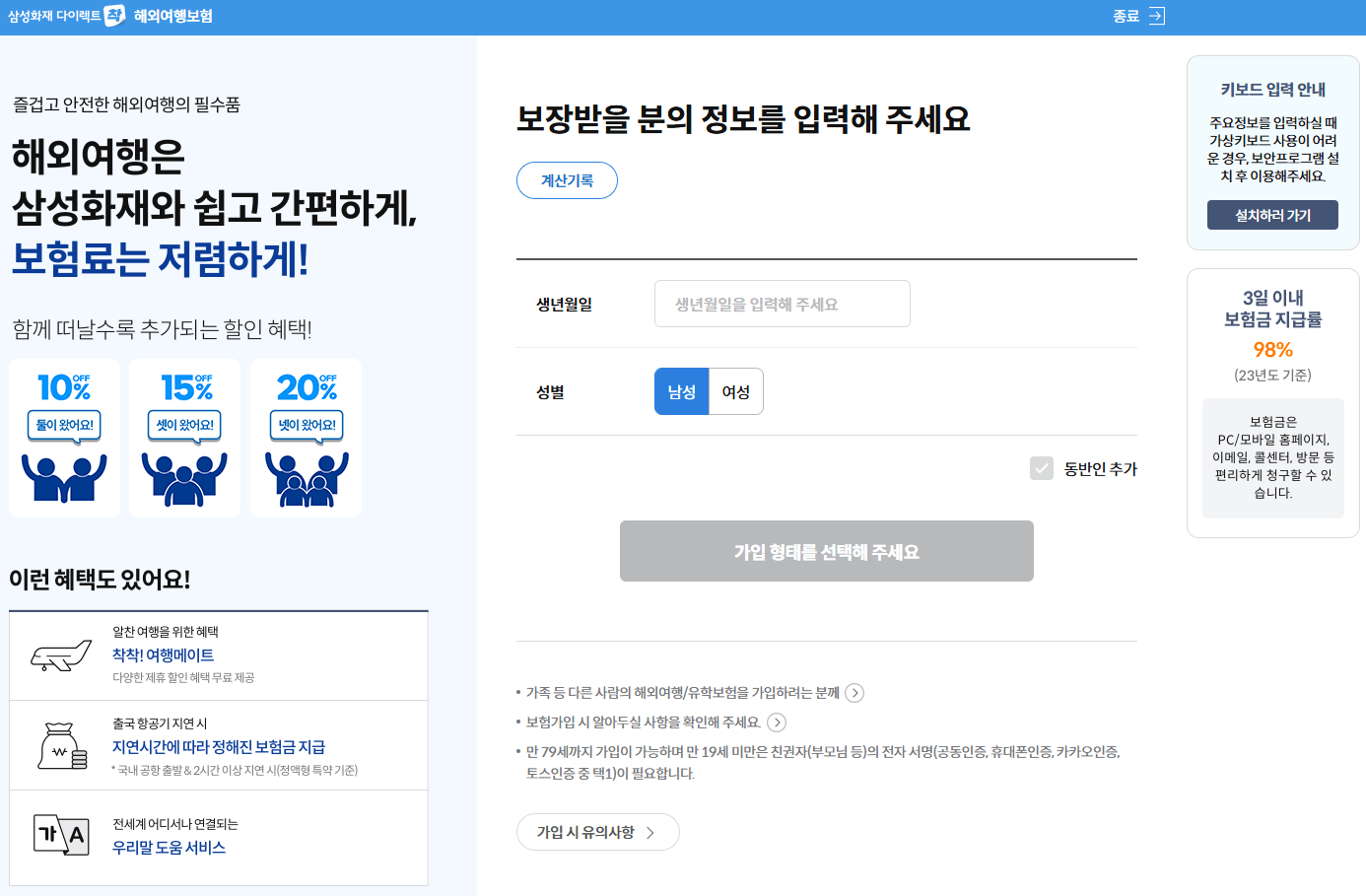Open 우리말 도움 서비스 link

(x=169, y=848)
